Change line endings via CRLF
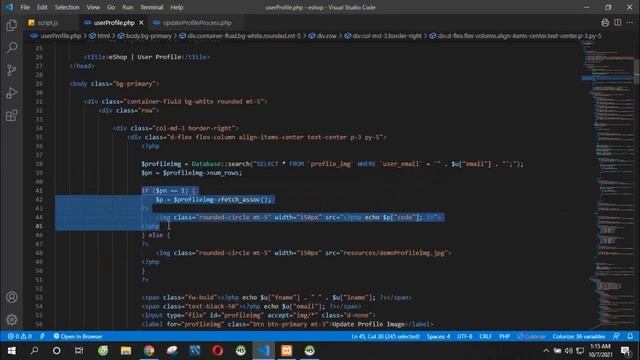The image size is (640, 360). tap(485, 336)
